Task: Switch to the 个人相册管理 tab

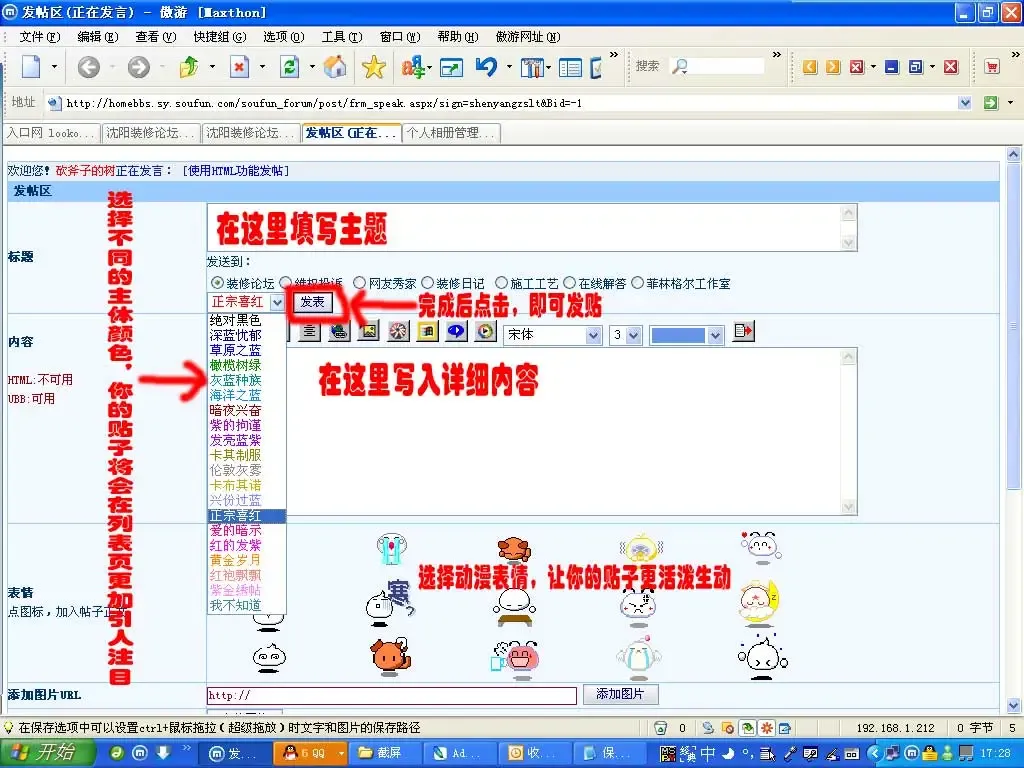Action: point(451,133)
